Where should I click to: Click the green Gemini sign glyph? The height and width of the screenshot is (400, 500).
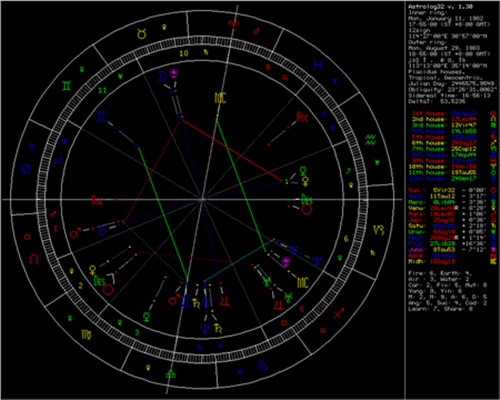[66, 86]
